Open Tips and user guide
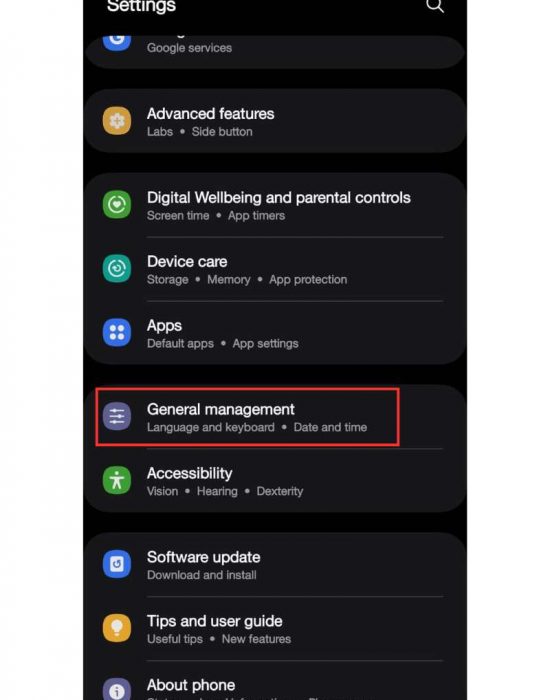The image size is (550, 700). click(x=275, y=629)
